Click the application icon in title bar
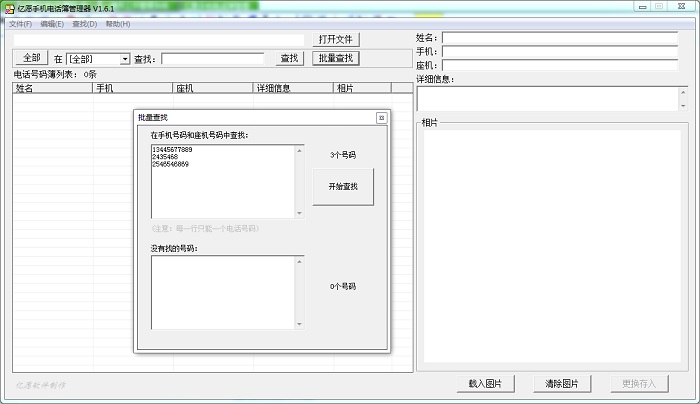This screenshot has height=404, width=700. coord(10,8)
